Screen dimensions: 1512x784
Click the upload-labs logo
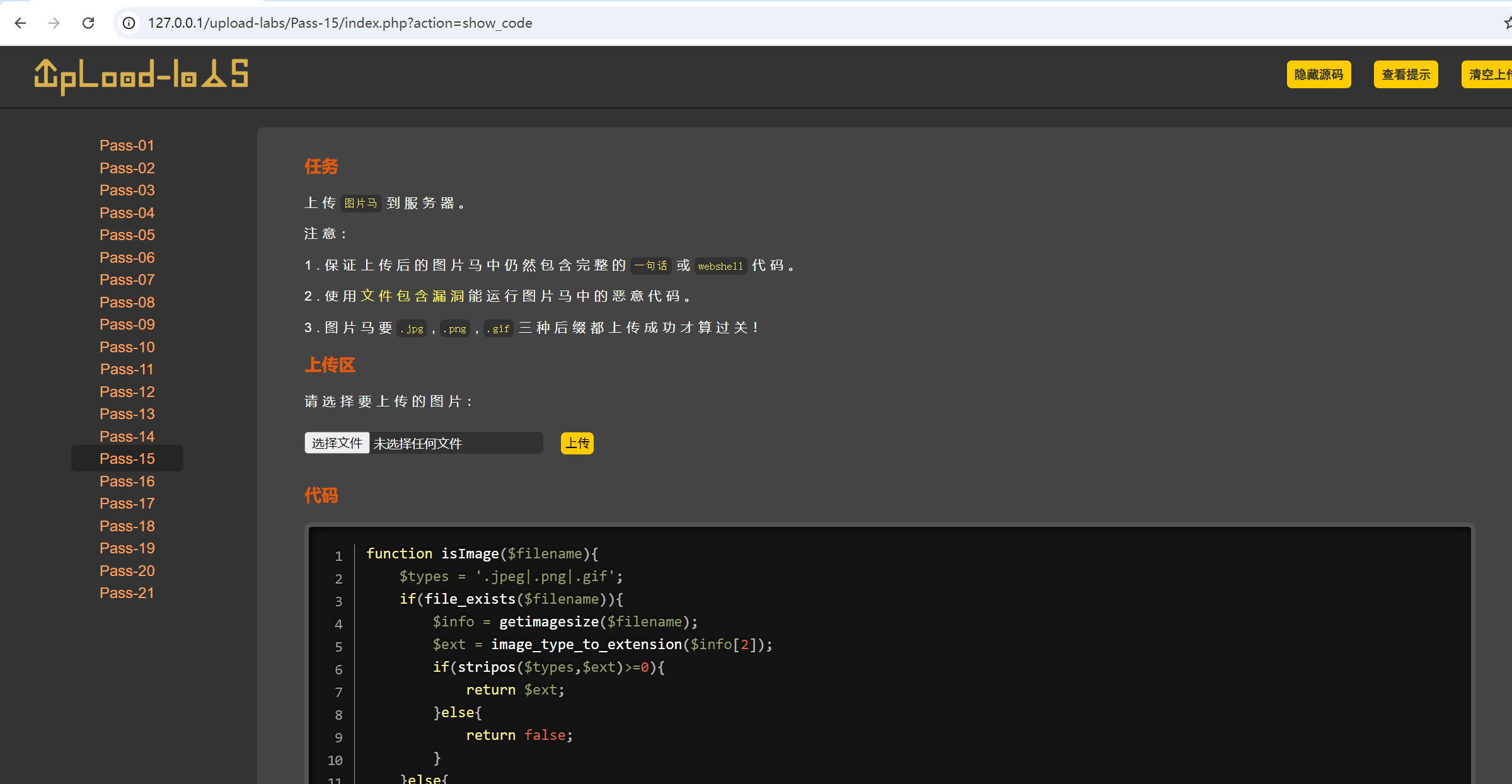click(141, 76)
